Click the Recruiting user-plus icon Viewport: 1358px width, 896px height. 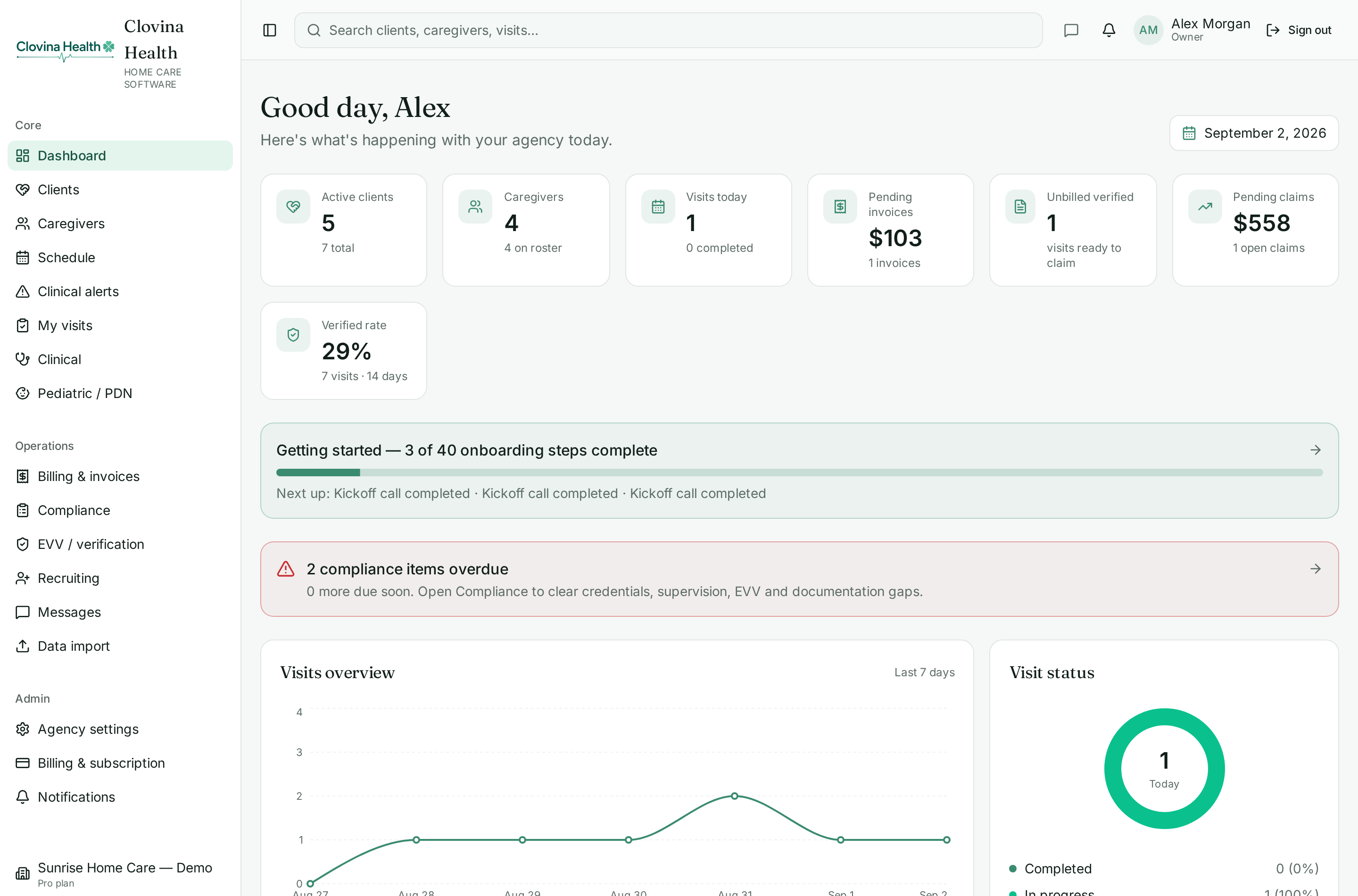coord(22,578)
